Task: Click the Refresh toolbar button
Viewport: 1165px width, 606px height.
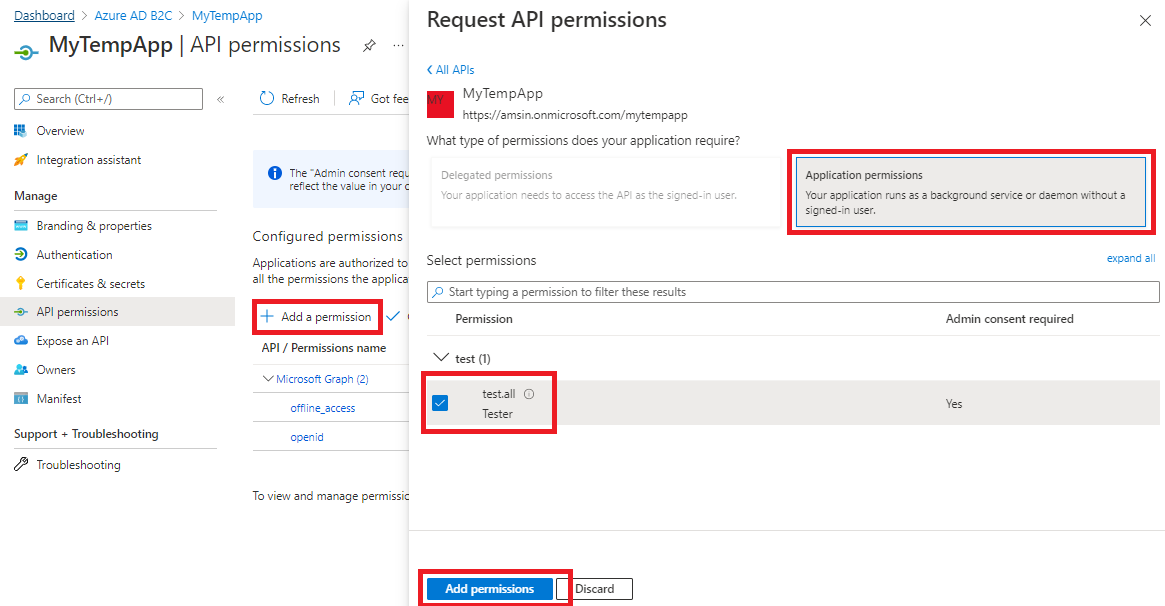Action: (290, 98)
